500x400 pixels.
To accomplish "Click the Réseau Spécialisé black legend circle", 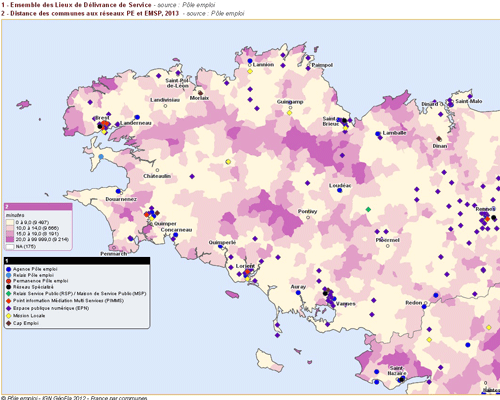I will tap(9, 287).
